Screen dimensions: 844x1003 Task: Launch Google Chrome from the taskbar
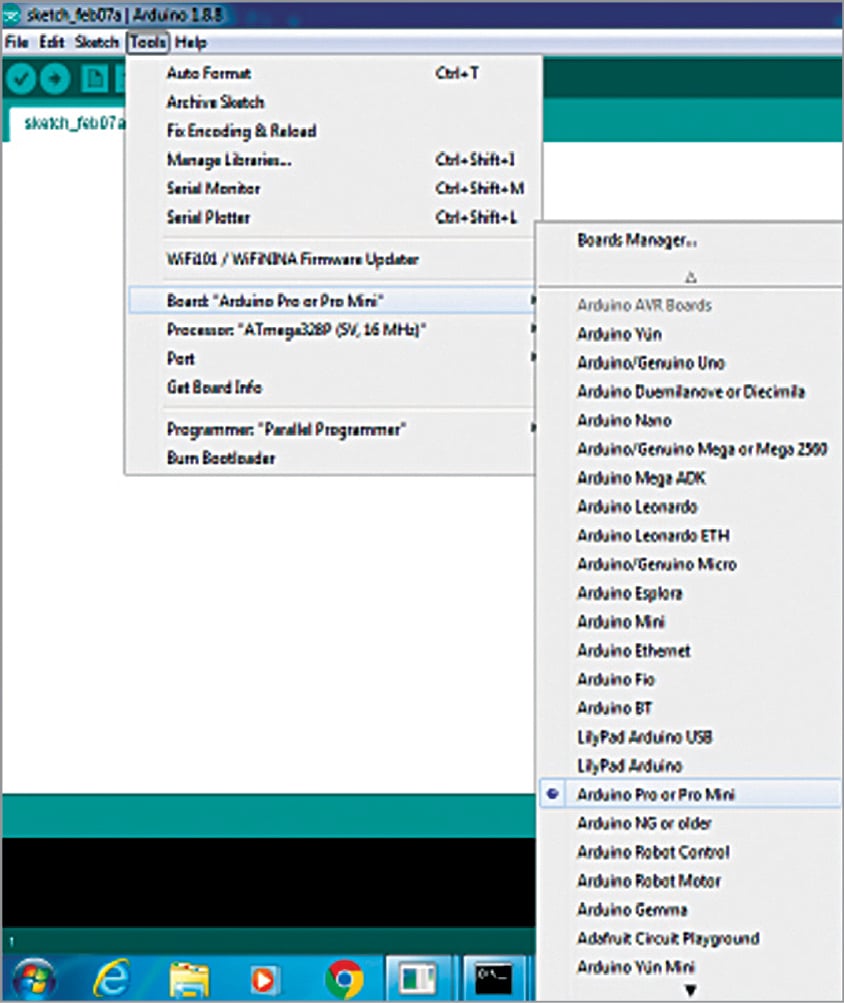pyautogui.click(x=343, y=977)
